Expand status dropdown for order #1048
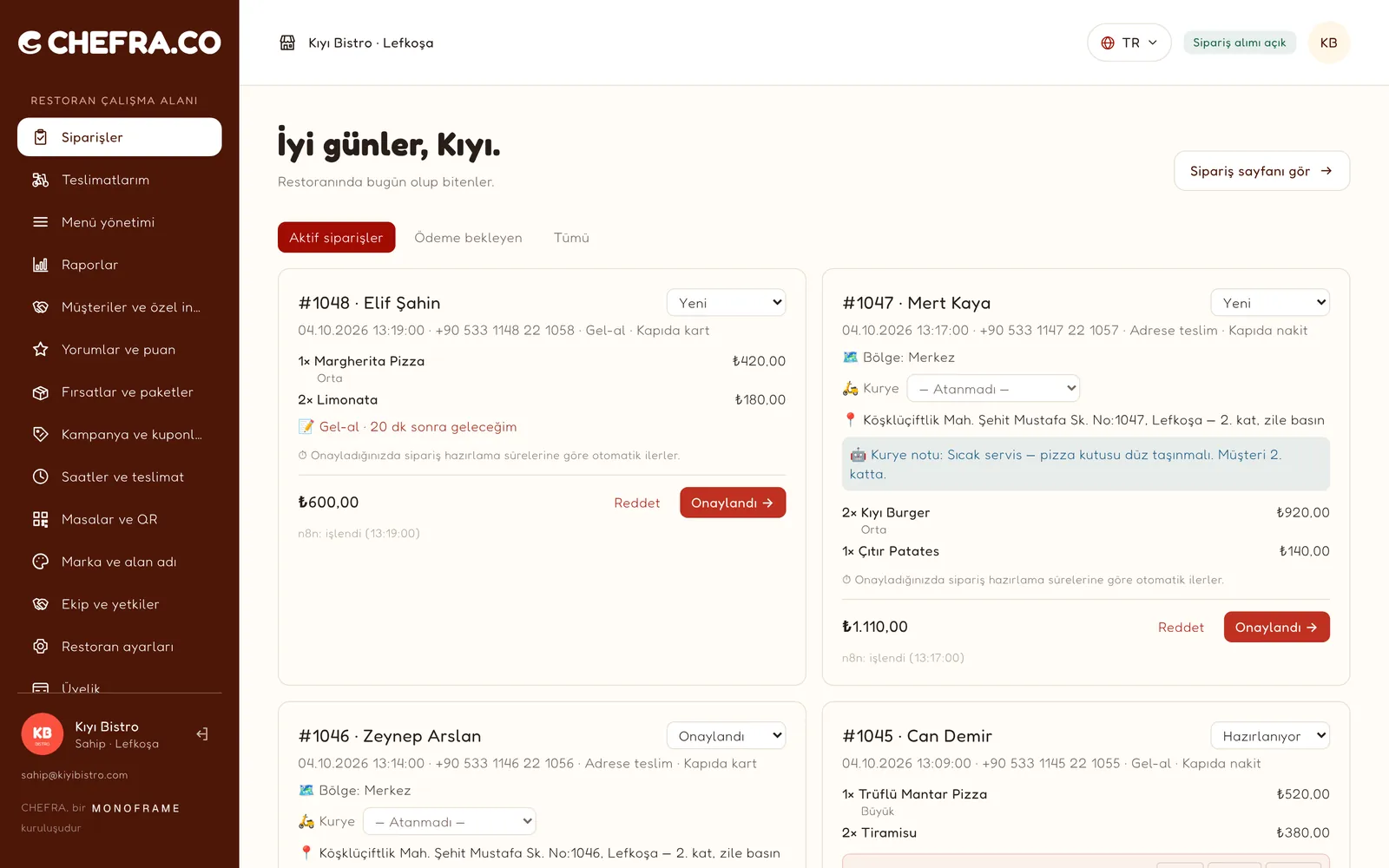Image resolution: width=1389 pixels, height=868 pixels. pyautogui.click(x=726, y=302)
